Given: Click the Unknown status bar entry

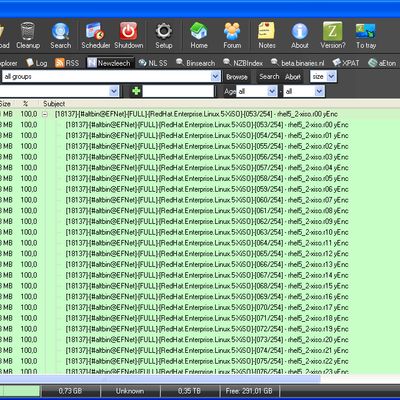Looking at the screenshot, I should click(130, 391).
